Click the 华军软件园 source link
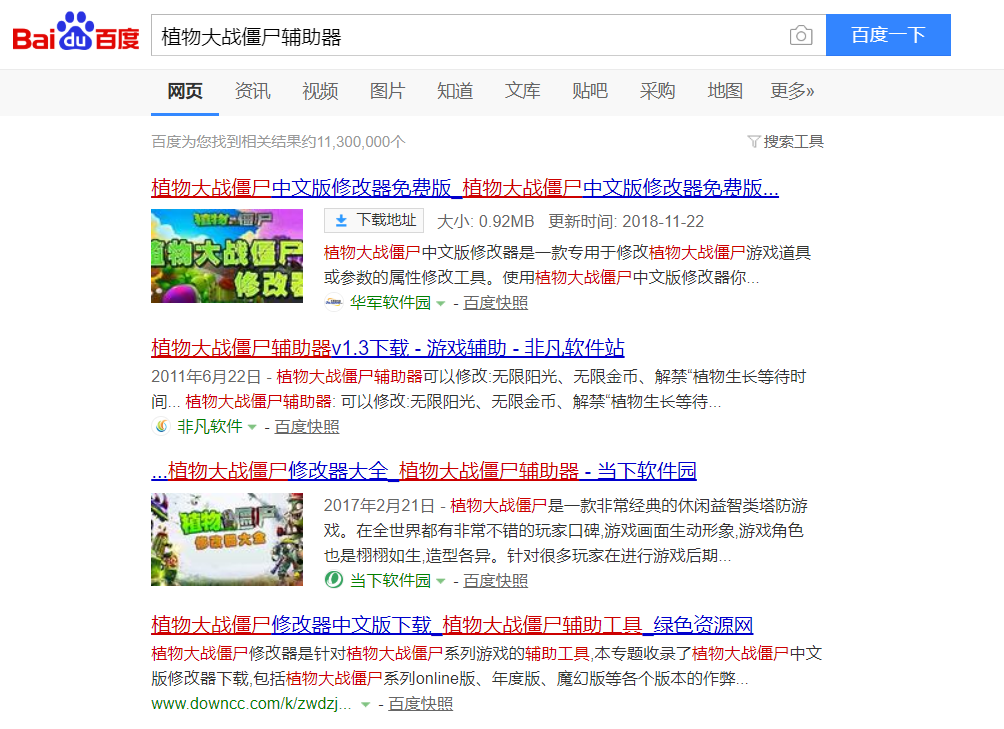 [x=390, y=303]
